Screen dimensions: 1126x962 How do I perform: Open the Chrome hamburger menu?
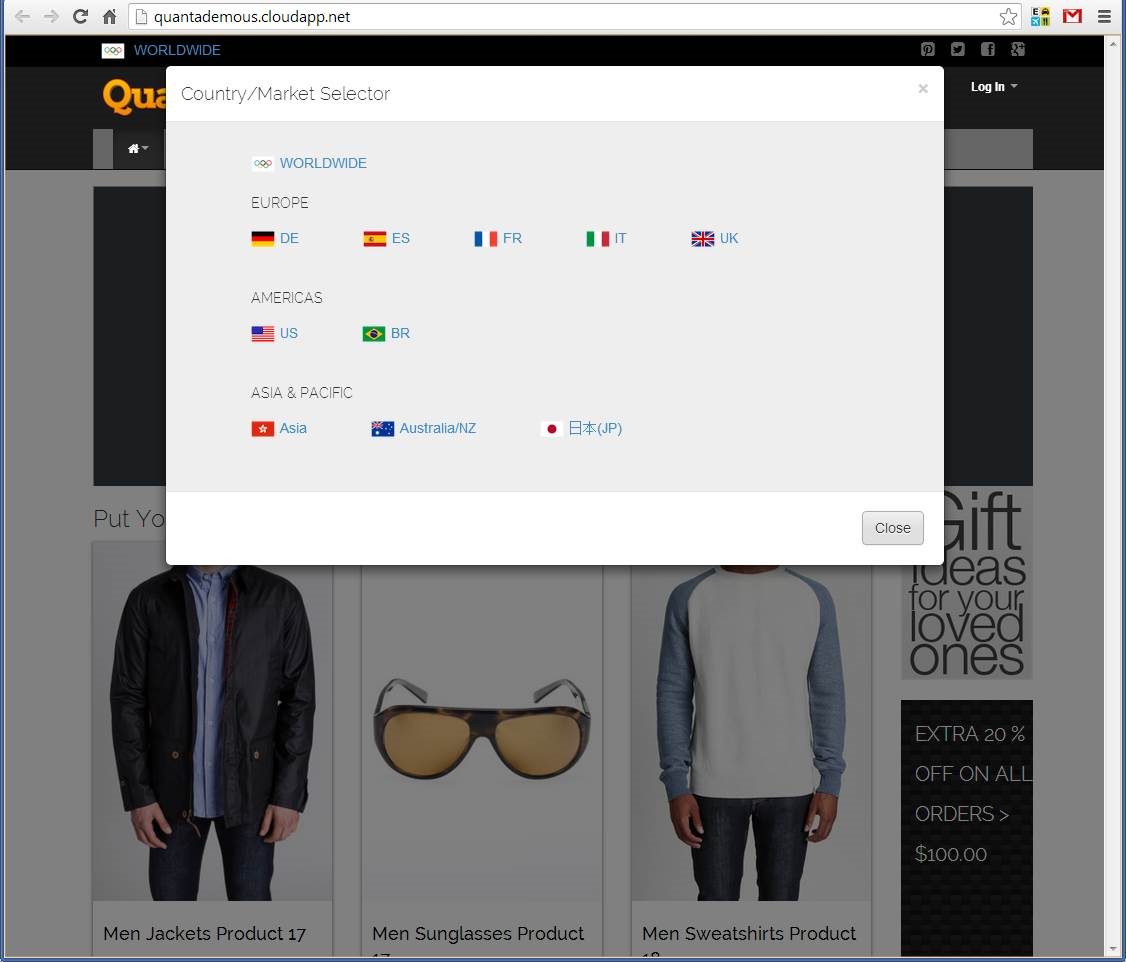pos(1104,17)
